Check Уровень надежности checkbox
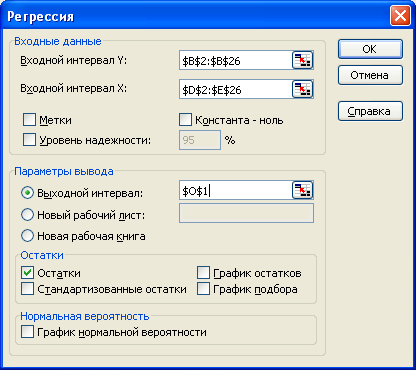The width and height of the screenshot is (416, 370). 29,140
